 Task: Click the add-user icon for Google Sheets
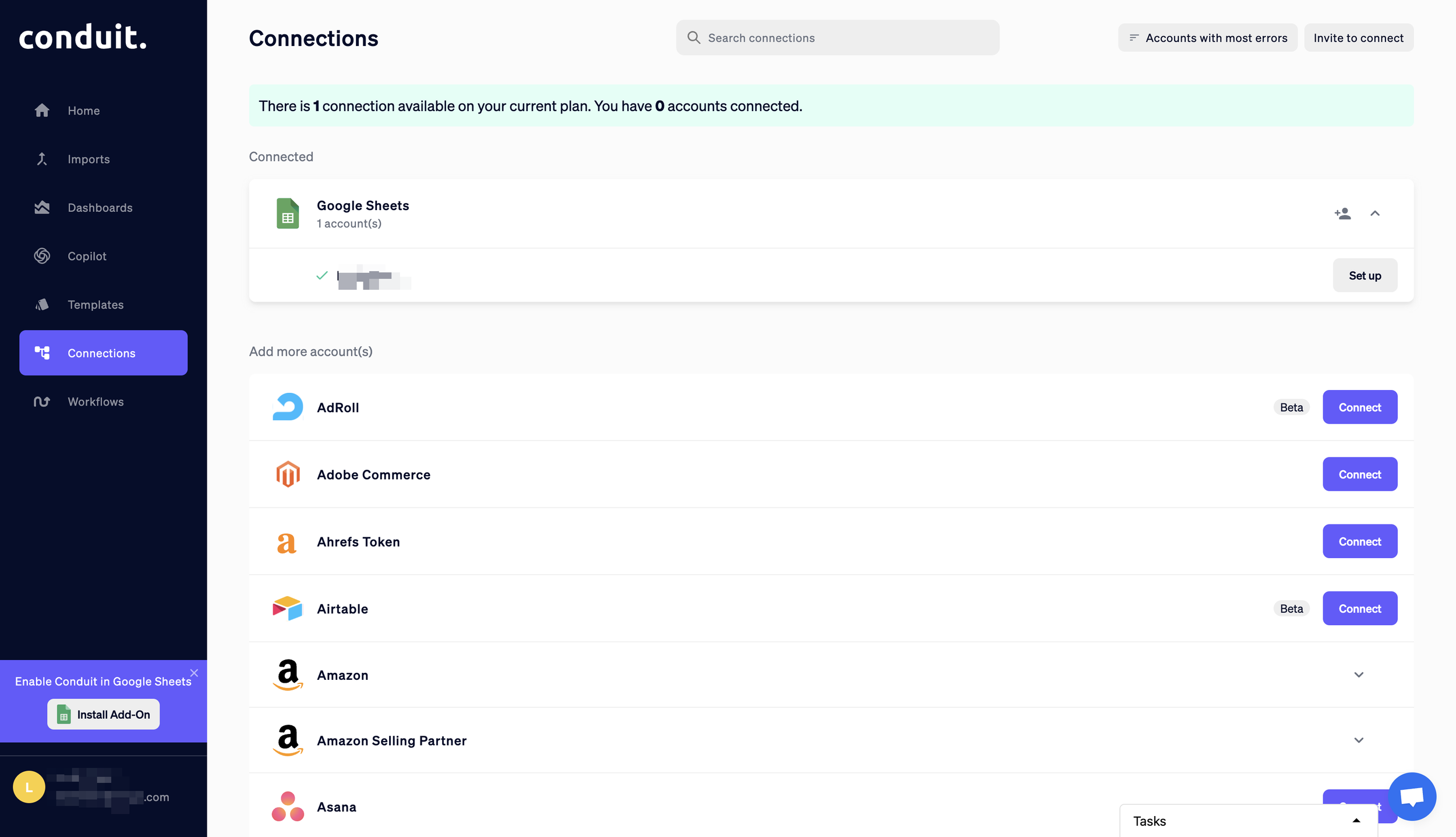tap(1342, 214)
